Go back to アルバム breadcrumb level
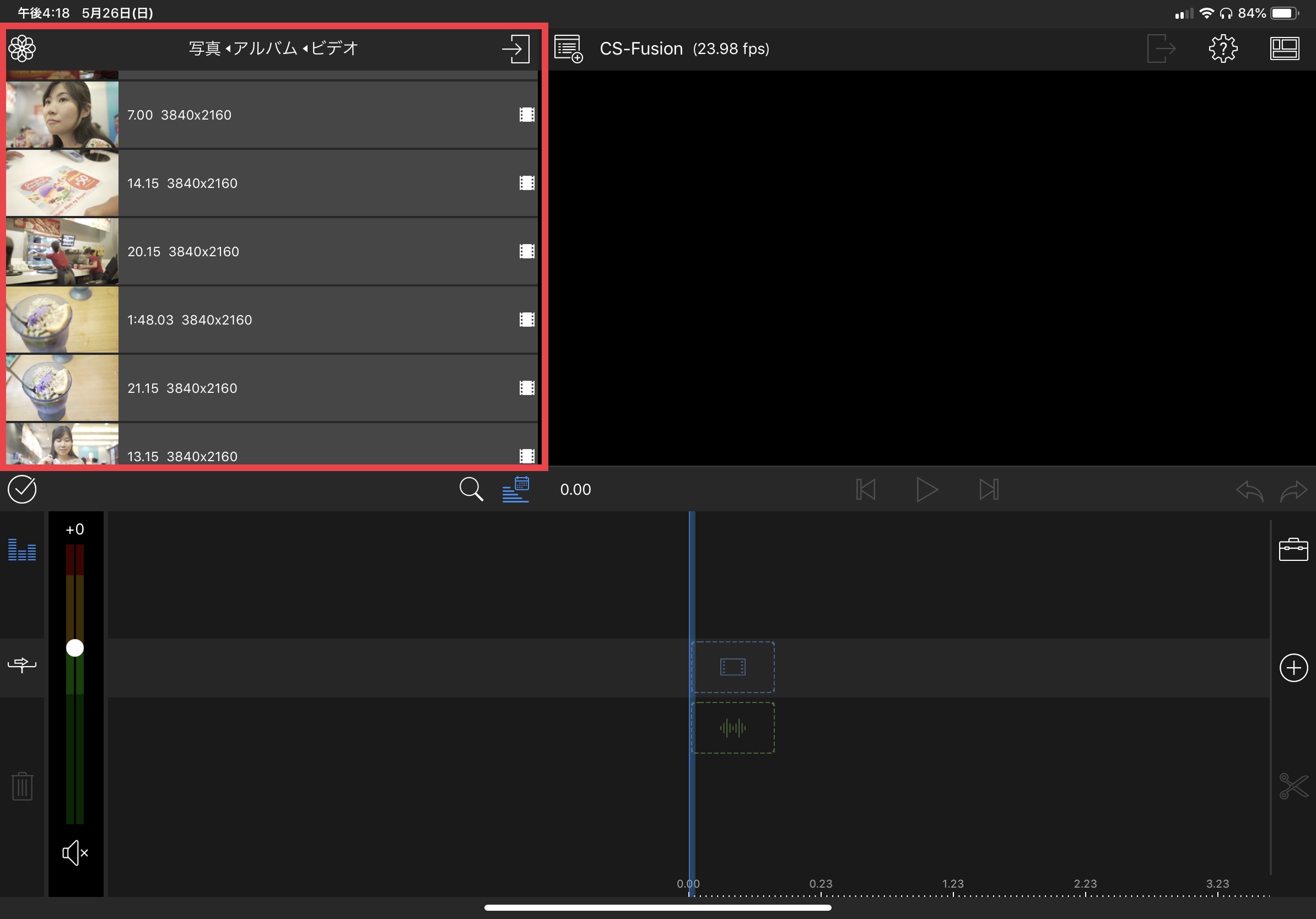The width and height of the screenshot is (1316, 919). (x=265, y=48)
